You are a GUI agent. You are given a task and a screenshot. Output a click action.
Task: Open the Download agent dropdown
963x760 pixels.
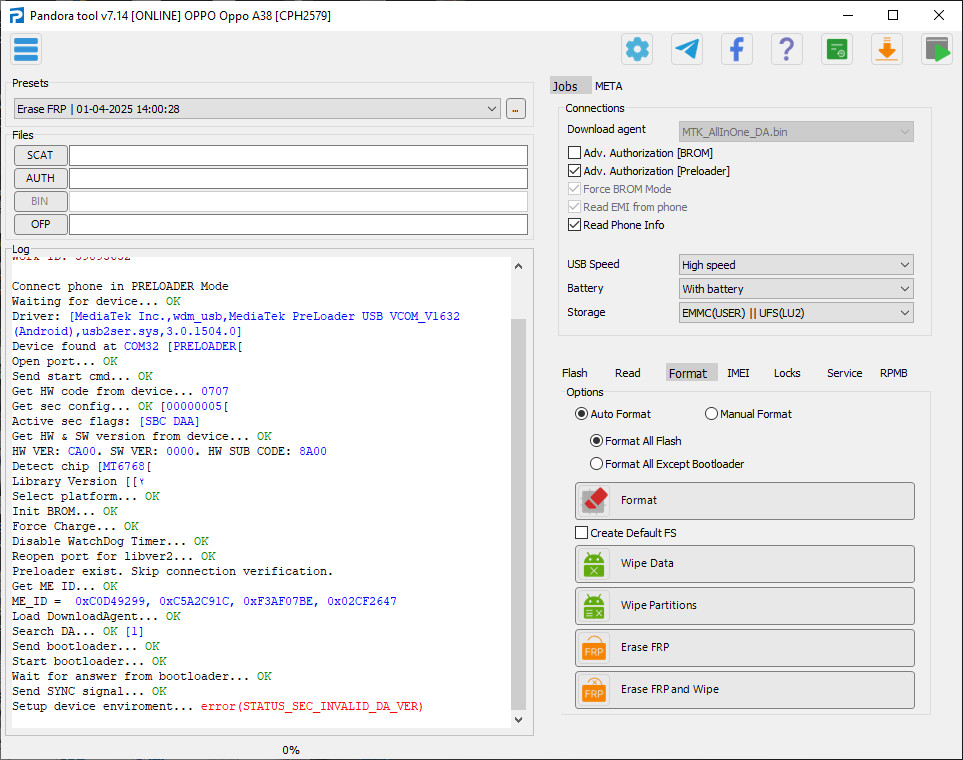click(x=796, y=131)
